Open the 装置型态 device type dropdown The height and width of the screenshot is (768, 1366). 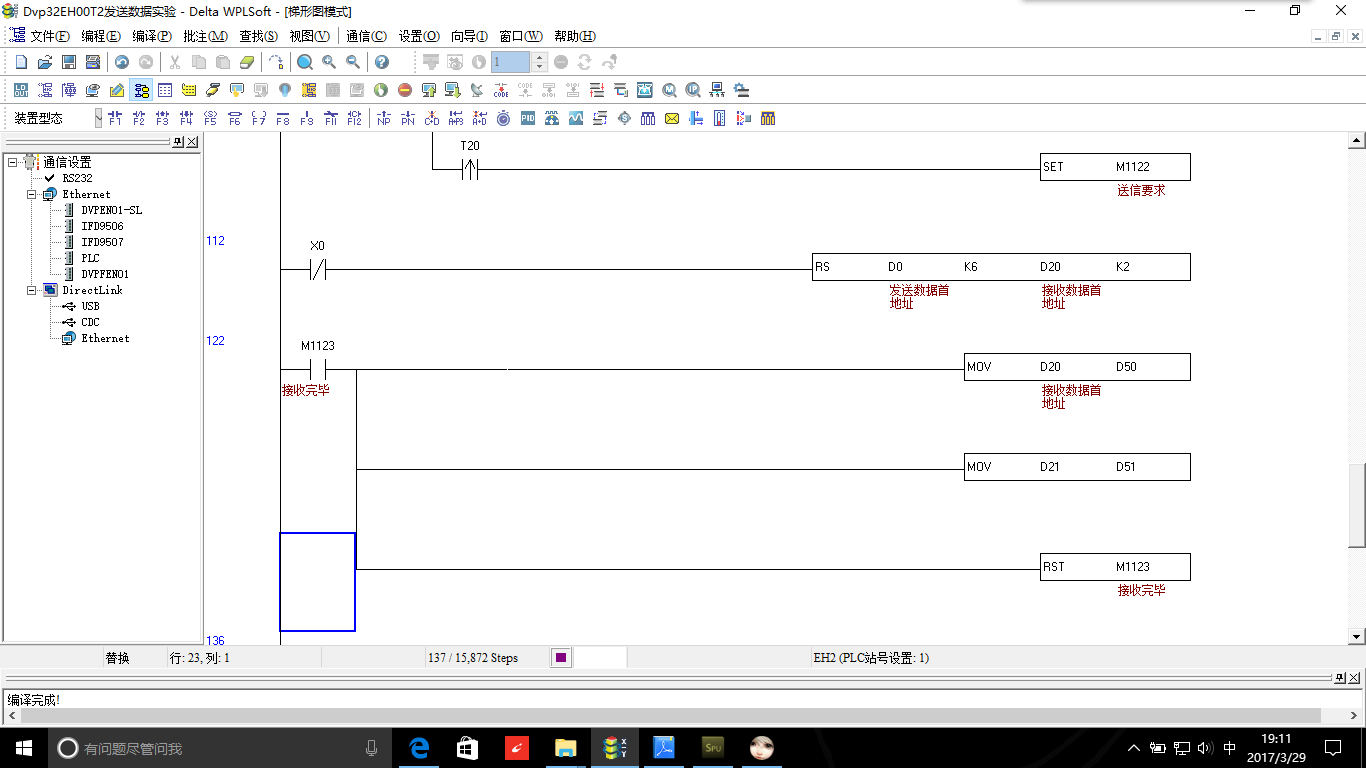[x=98, y=118]
